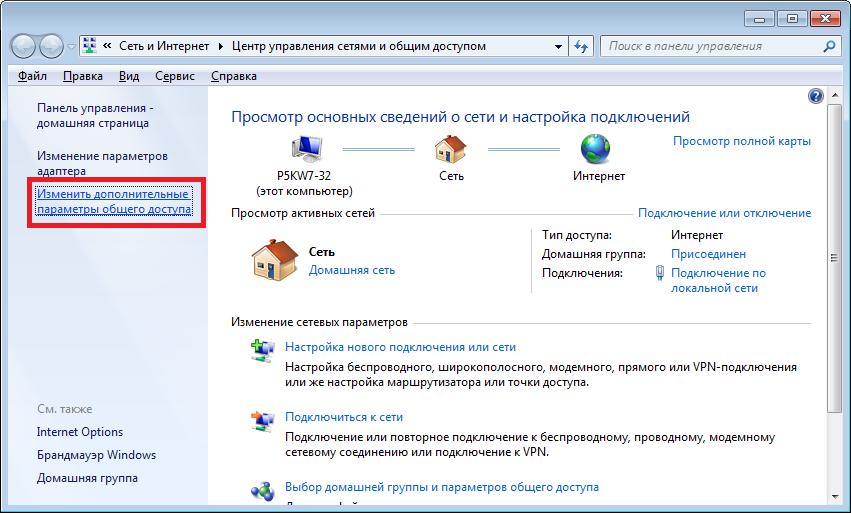851x513 pixels.
Task: Click "Подключение по локальной сети" link
Action: 718,280
